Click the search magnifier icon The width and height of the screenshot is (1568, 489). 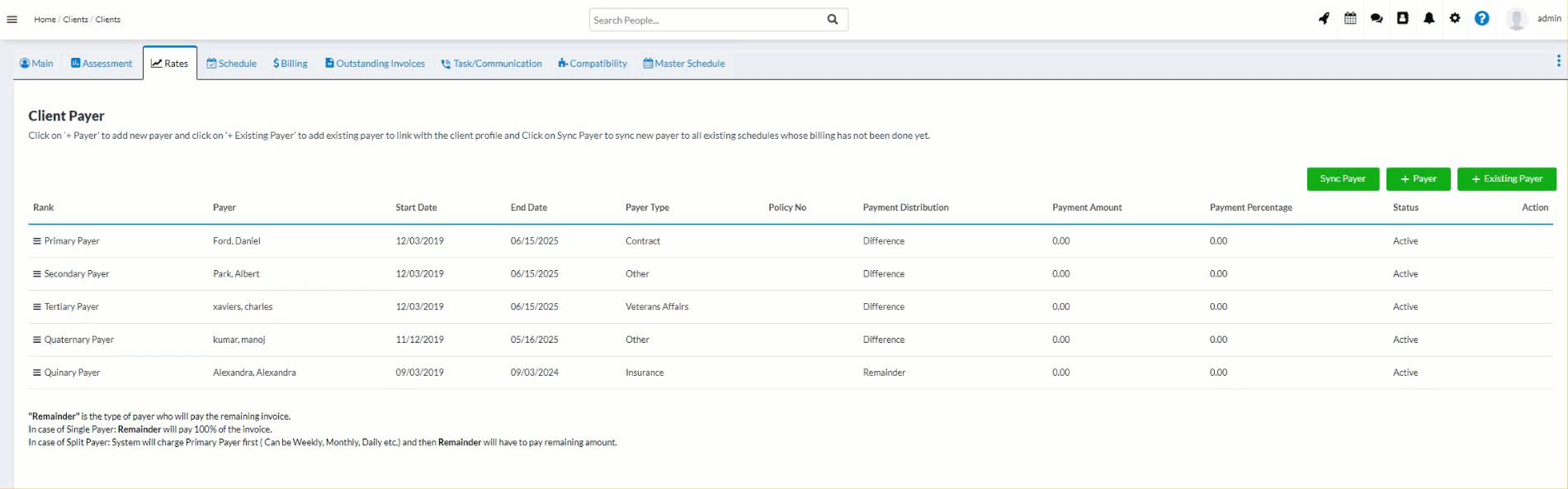click(833, 20)
